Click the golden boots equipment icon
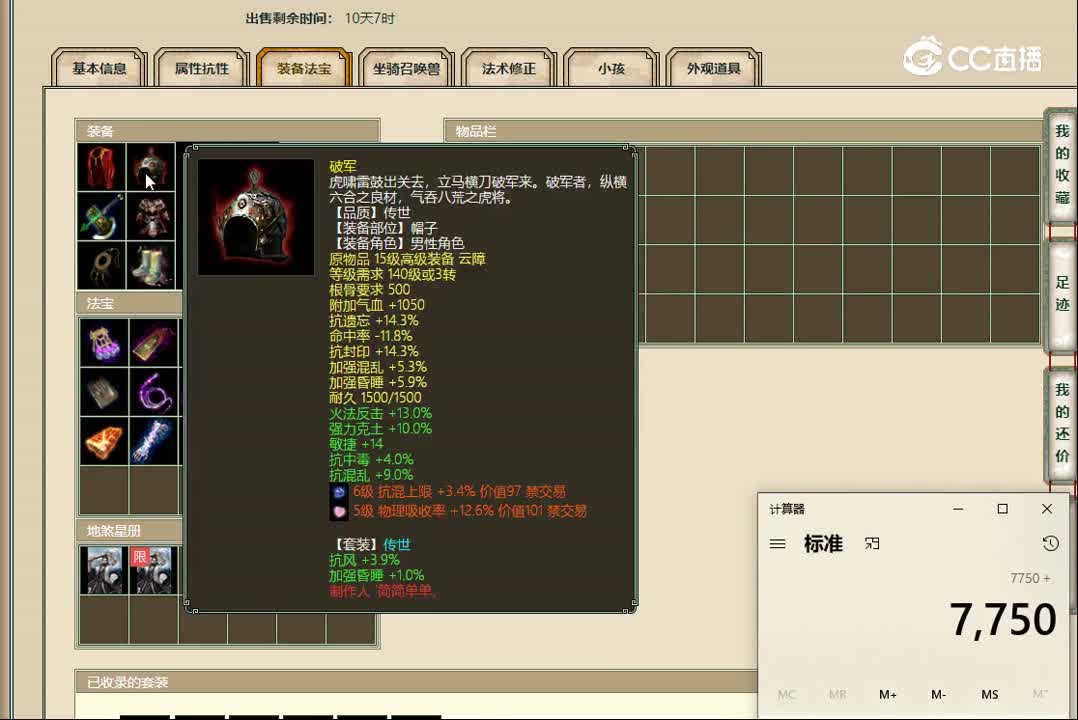This screenshot has width=1078, height=720. 150,263
